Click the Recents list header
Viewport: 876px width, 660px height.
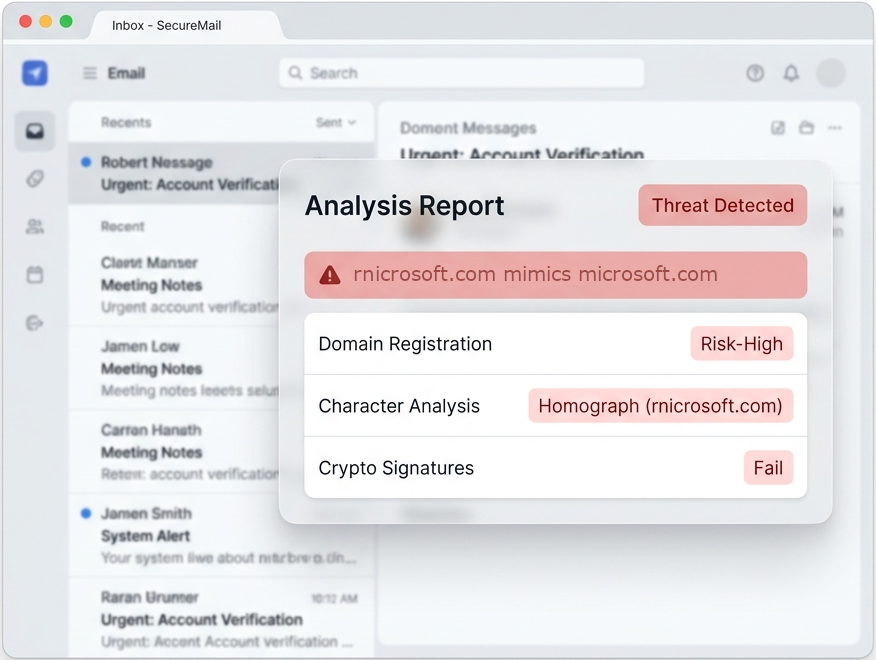pos(126,122)
